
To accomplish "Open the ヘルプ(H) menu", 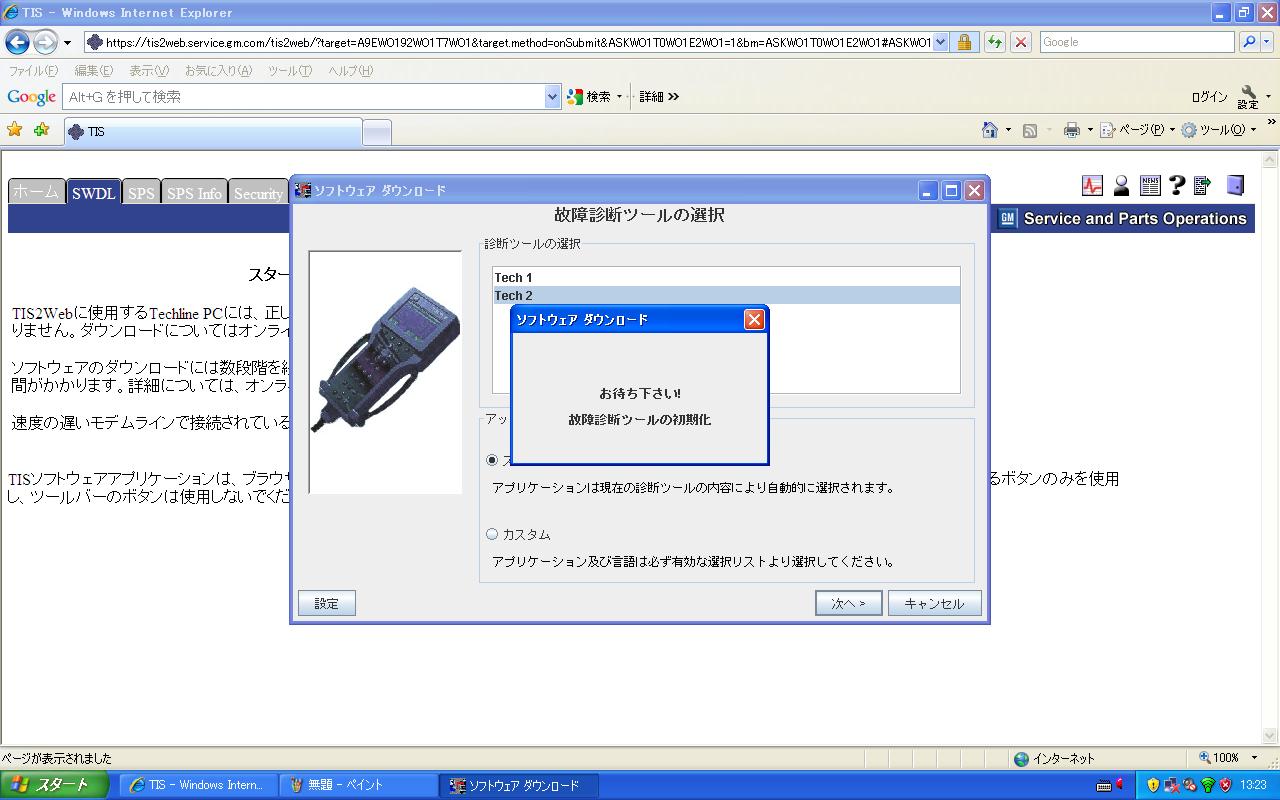I will (x=350, y=71).
